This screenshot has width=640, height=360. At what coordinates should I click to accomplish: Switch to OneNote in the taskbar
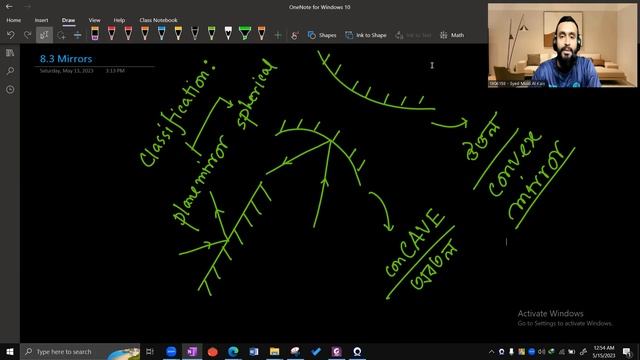tap(192, 351)
